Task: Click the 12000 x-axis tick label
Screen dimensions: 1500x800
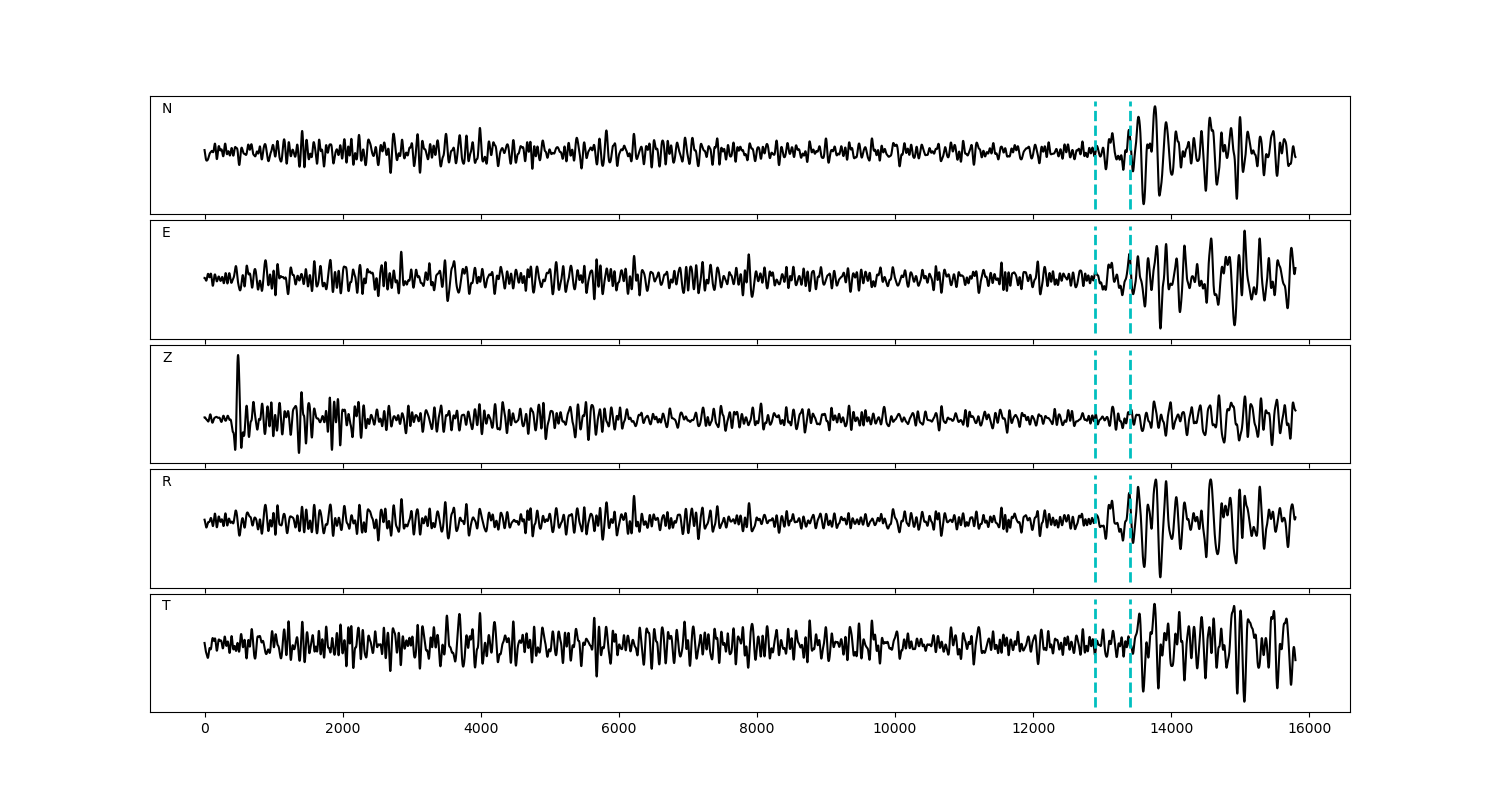Action: 1033,730
